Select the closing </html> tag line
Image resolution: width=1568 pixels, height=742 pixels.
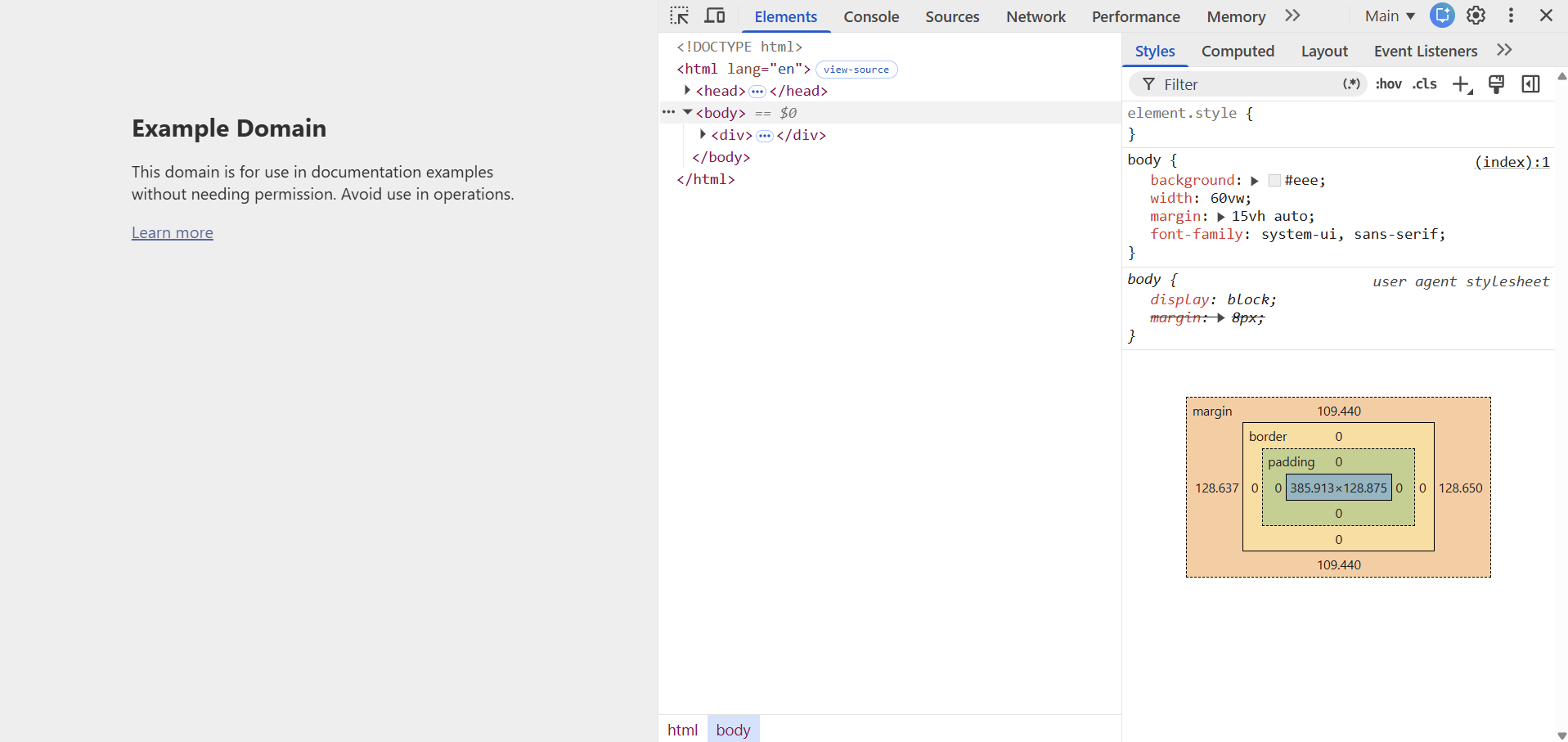tap(705, 179)
